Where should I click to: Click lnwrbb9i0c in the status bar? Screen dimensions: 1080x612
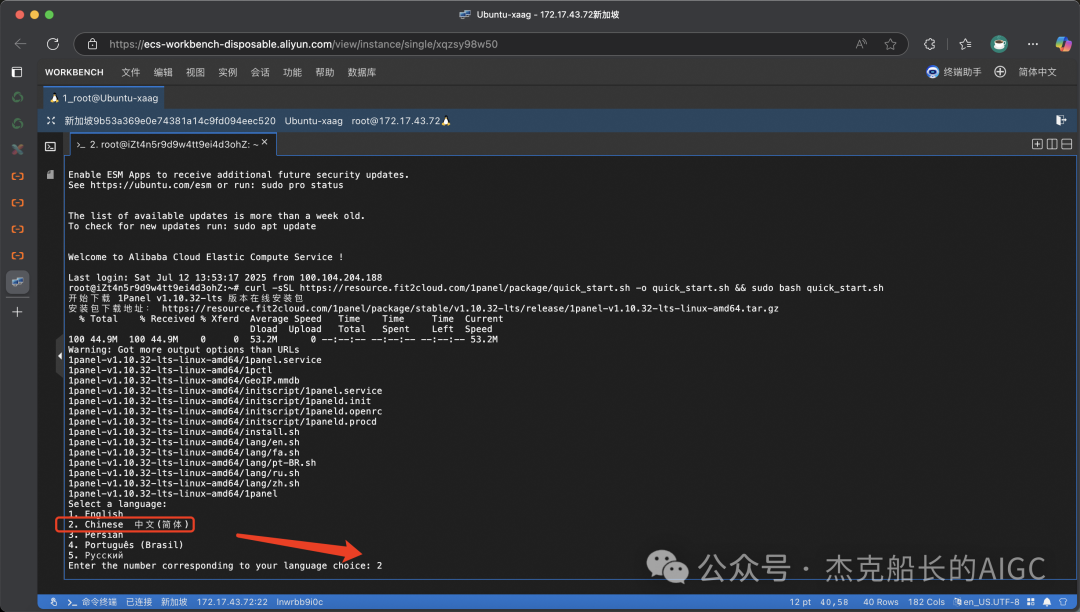[x=300, y=602]
